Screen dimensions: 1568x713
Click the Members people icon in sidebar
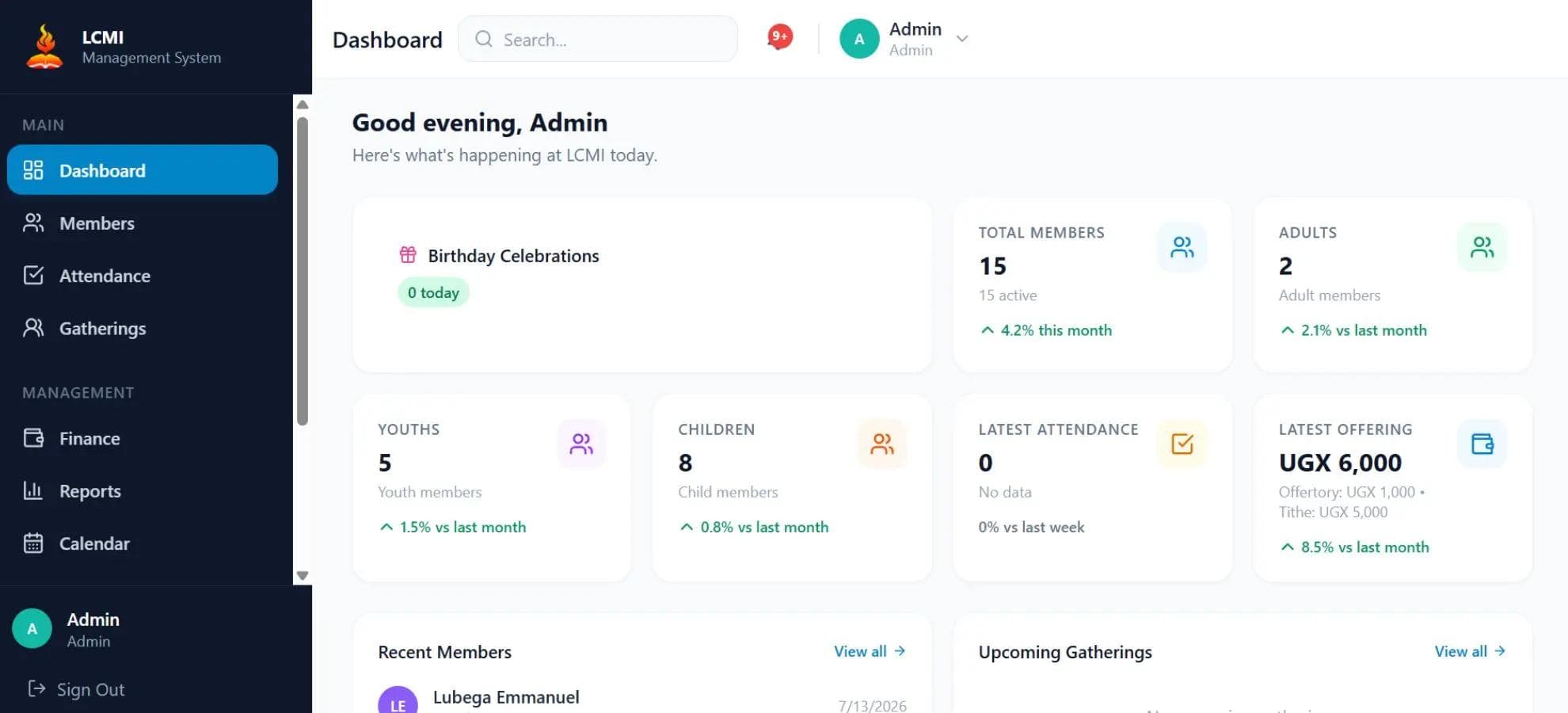(33, 223)
